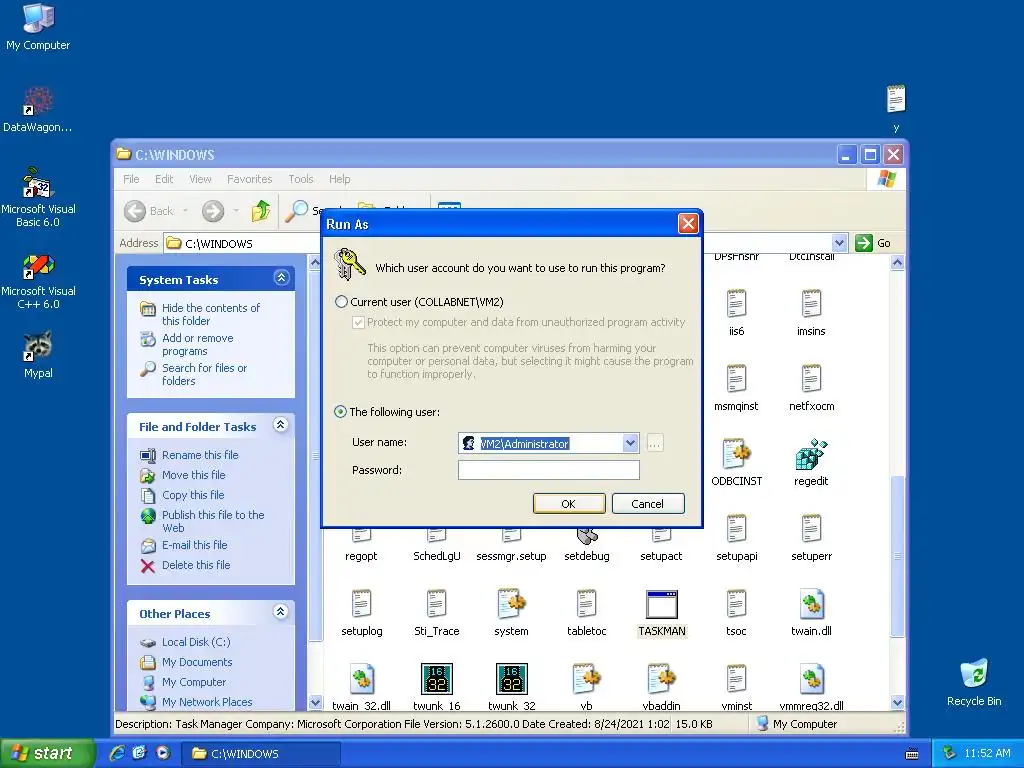The height and width of the screenshot is (768, 1024).
Task: Click the Search magnifier toolbar icon
Action: coord(297,211)
